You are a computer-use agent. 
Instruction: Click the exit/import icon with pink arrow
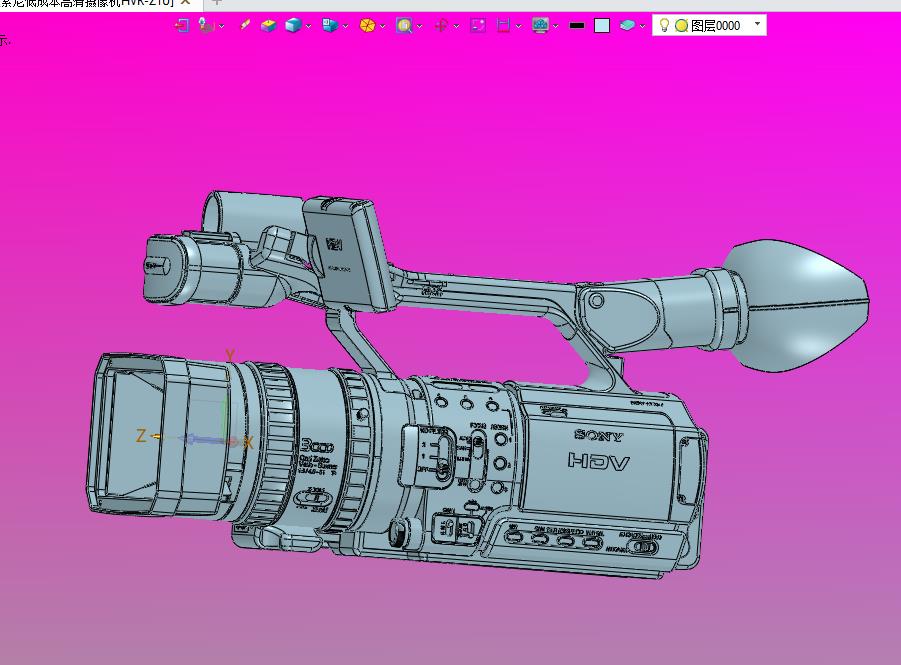[x=182, y=25]
